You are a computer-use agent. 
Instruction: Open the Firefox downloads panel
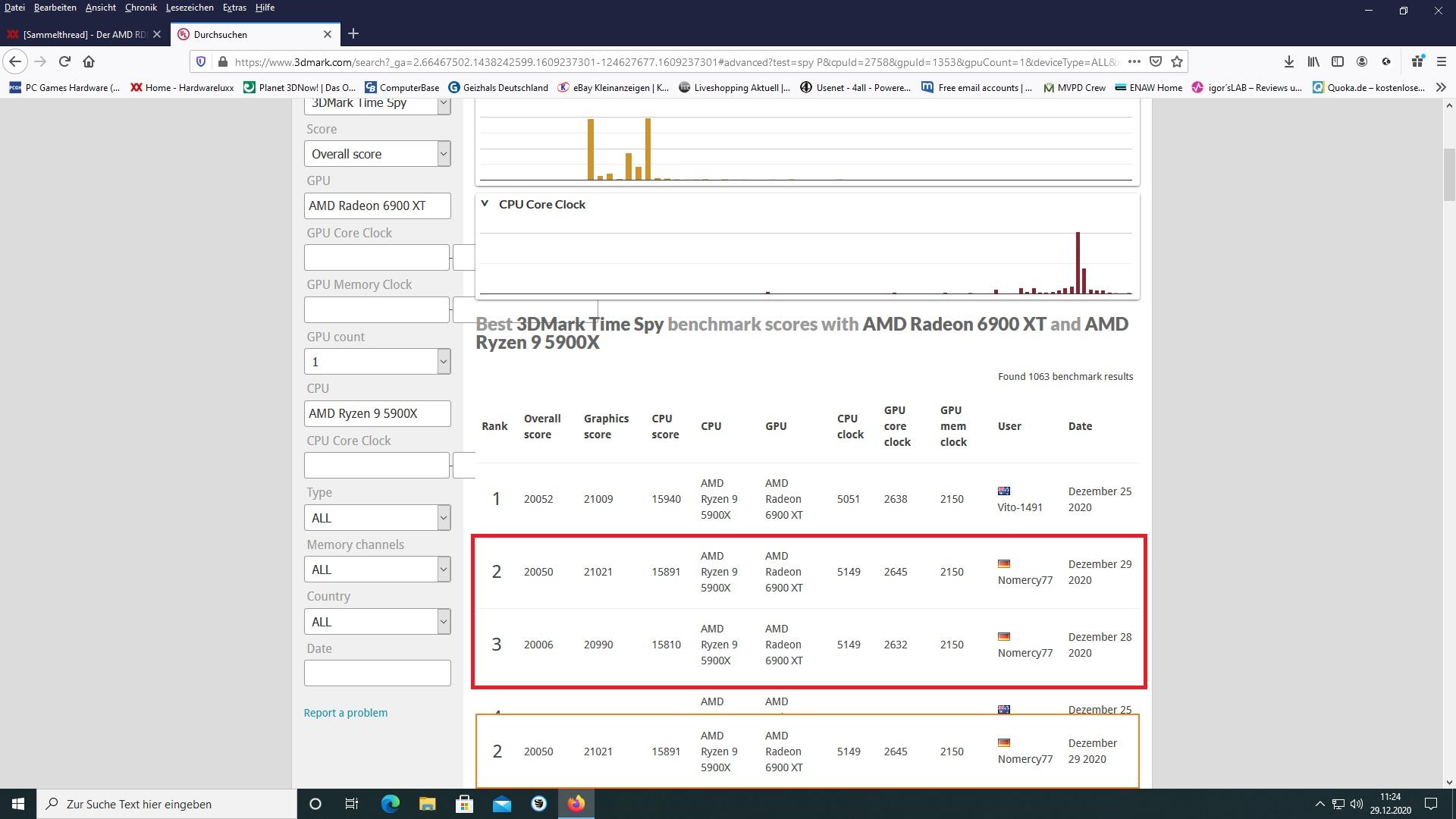click(1288, 61)
